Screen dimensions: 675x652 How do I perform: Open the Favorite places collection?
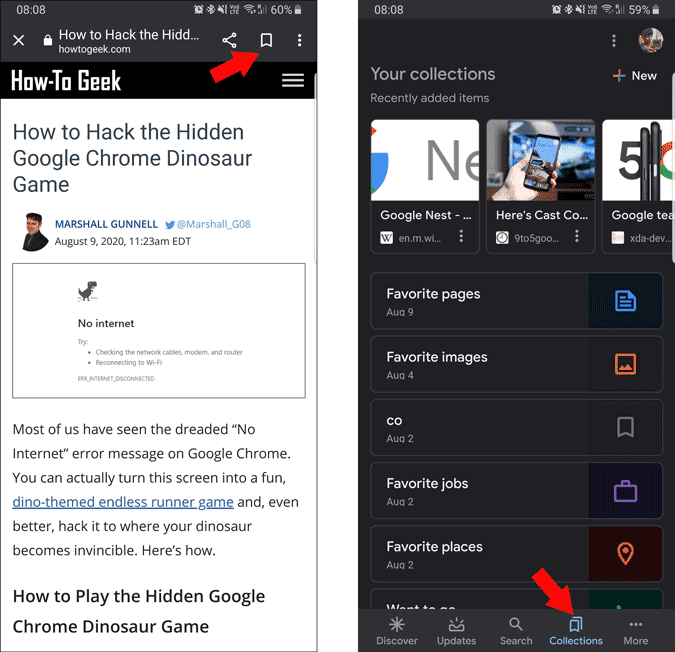click(516, 554)
